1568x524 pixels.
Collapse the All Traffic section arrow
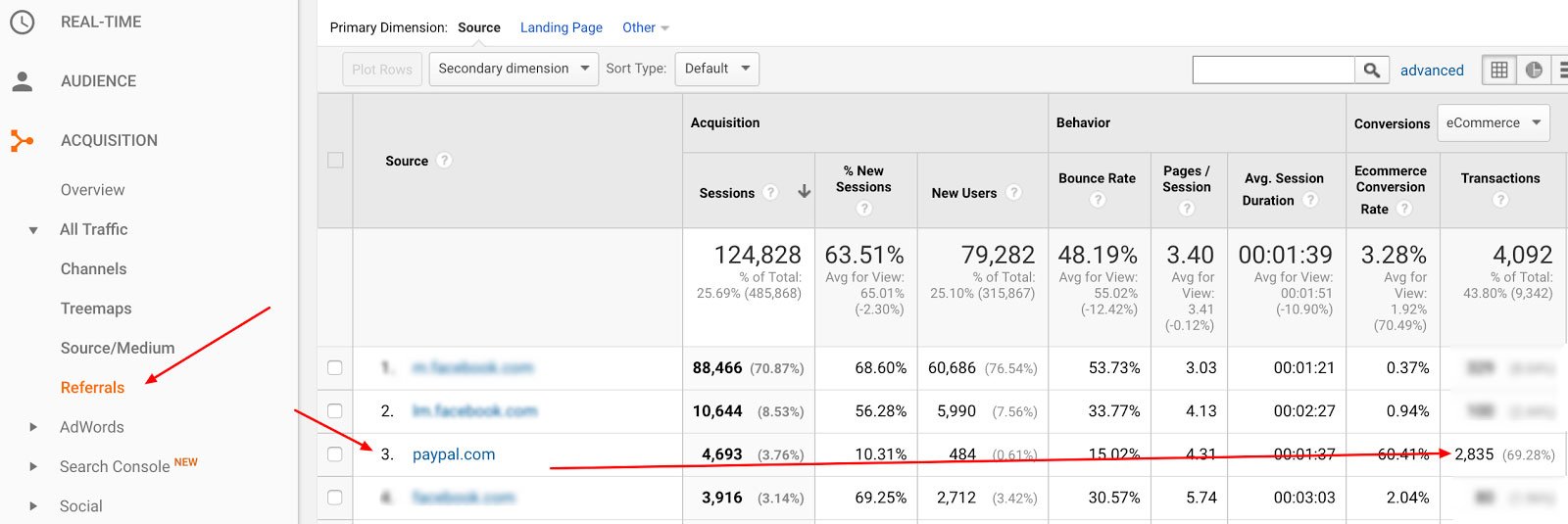(x=33, y=230)
